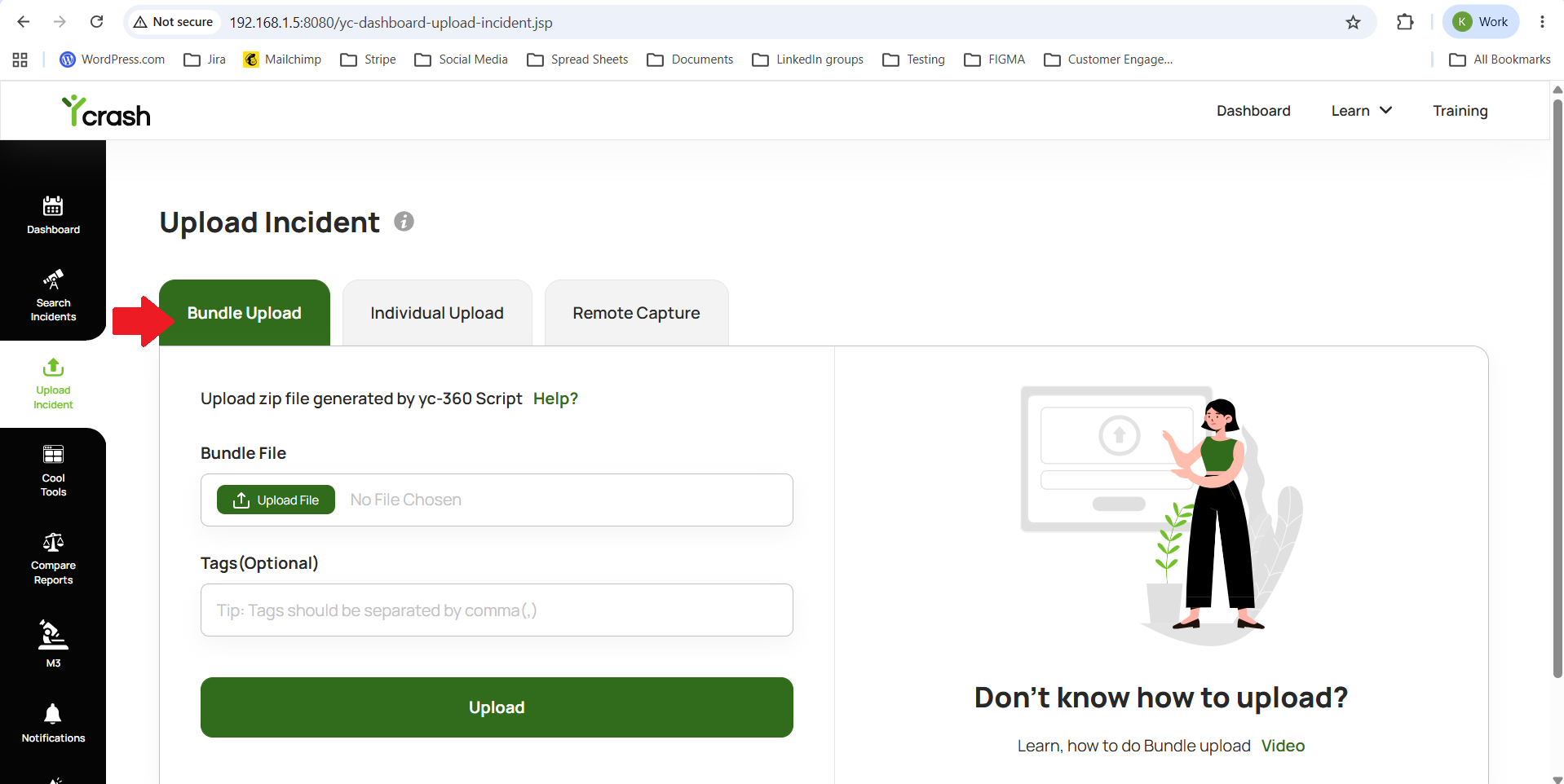Expand the Learn dropdown menu
The width and height of the screenshot is (1564, 784).
coord(1361,111)
